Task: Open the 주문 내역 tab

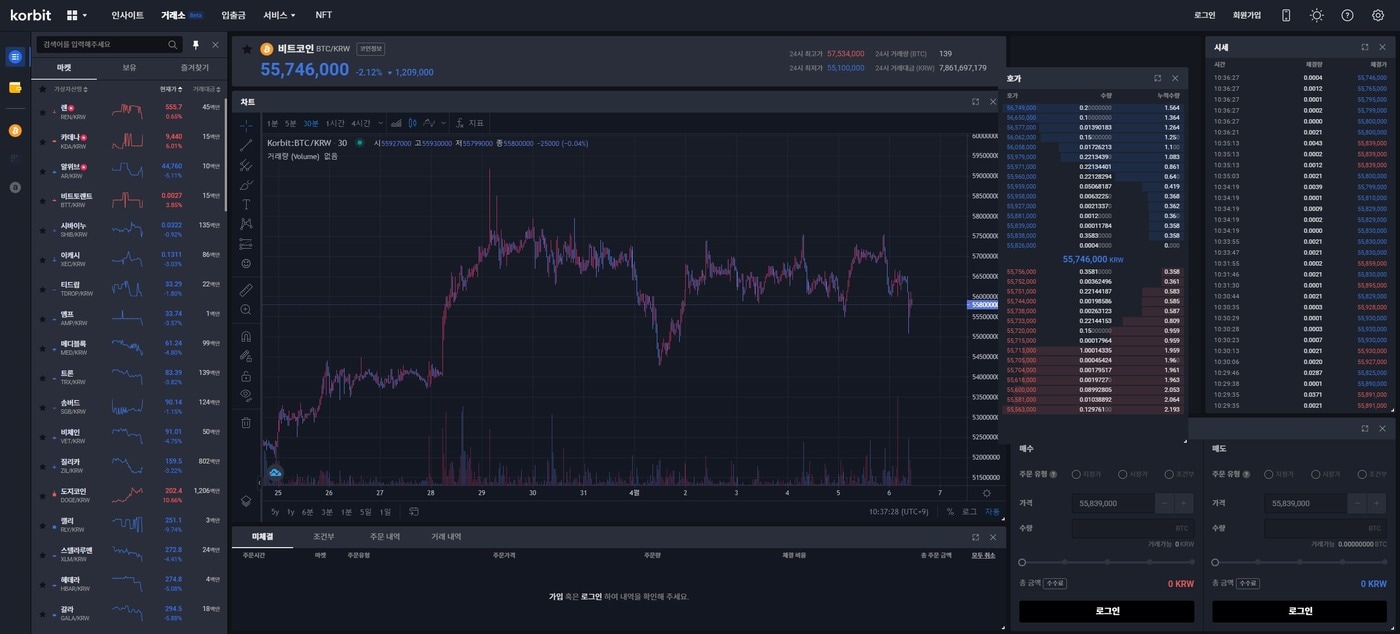Action: pyautogui.click(x=385, y=537)
